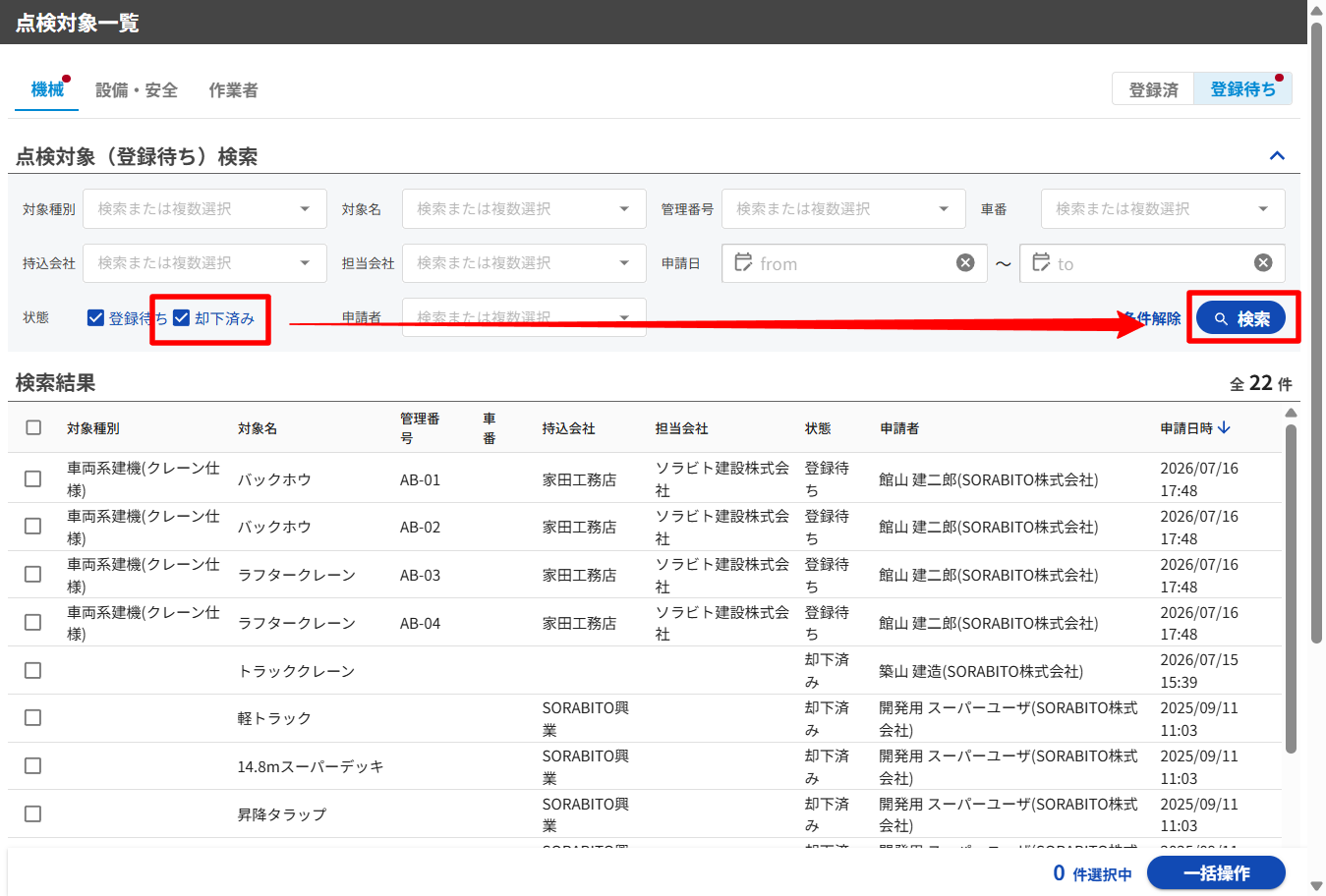Click the 申請者 column header

pos(899,427)
